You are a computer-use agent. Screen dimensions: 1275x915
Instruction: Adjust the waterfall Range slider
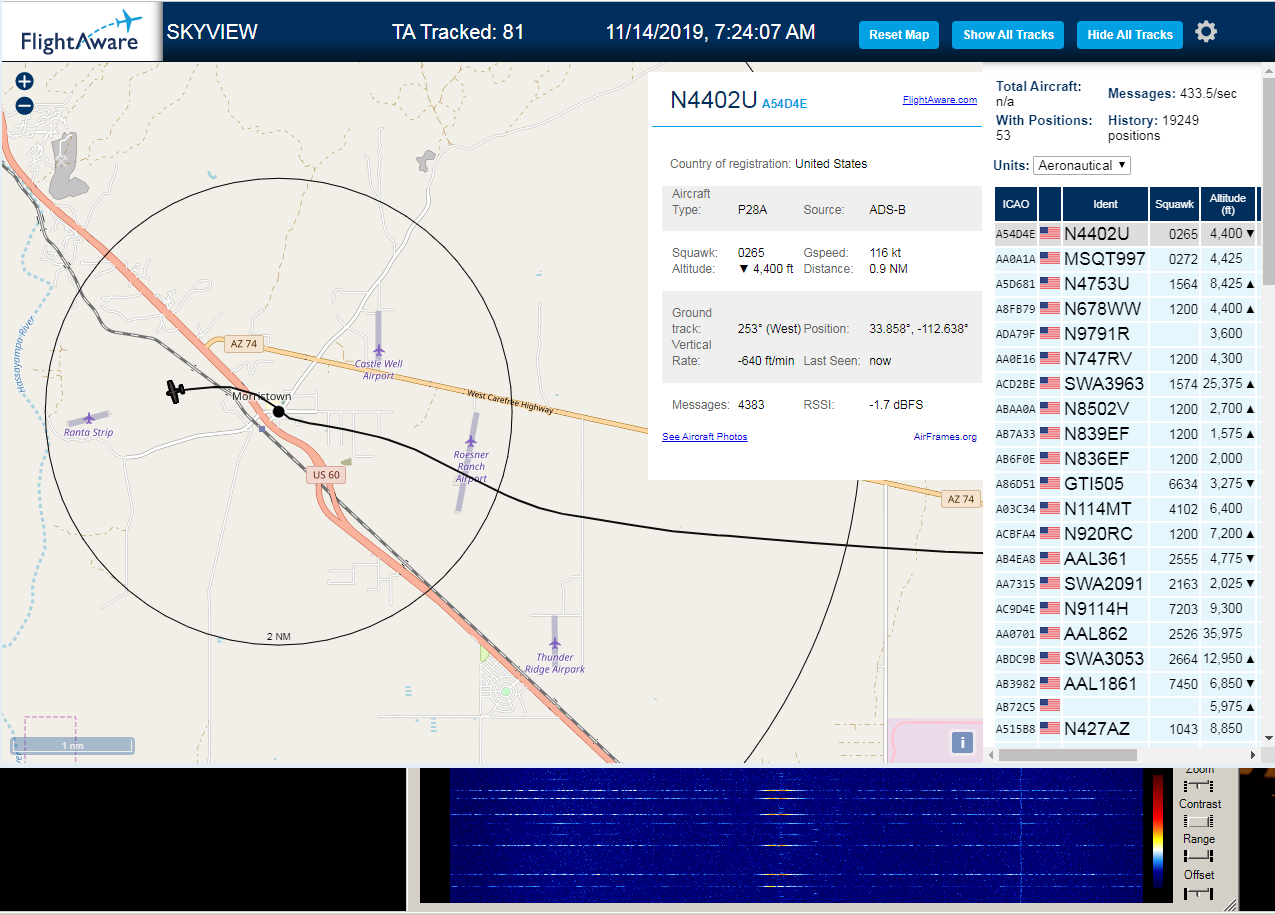tap(1198, 856)
